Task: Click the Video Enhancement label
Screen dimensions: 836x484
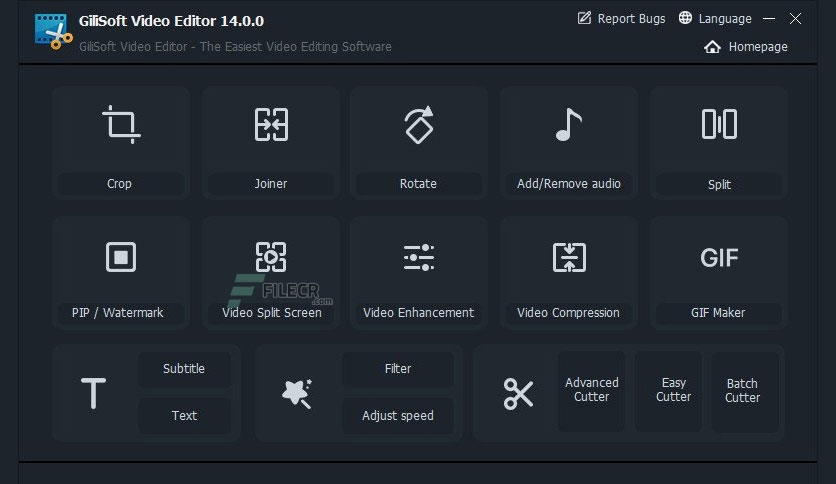Action: 419,313
